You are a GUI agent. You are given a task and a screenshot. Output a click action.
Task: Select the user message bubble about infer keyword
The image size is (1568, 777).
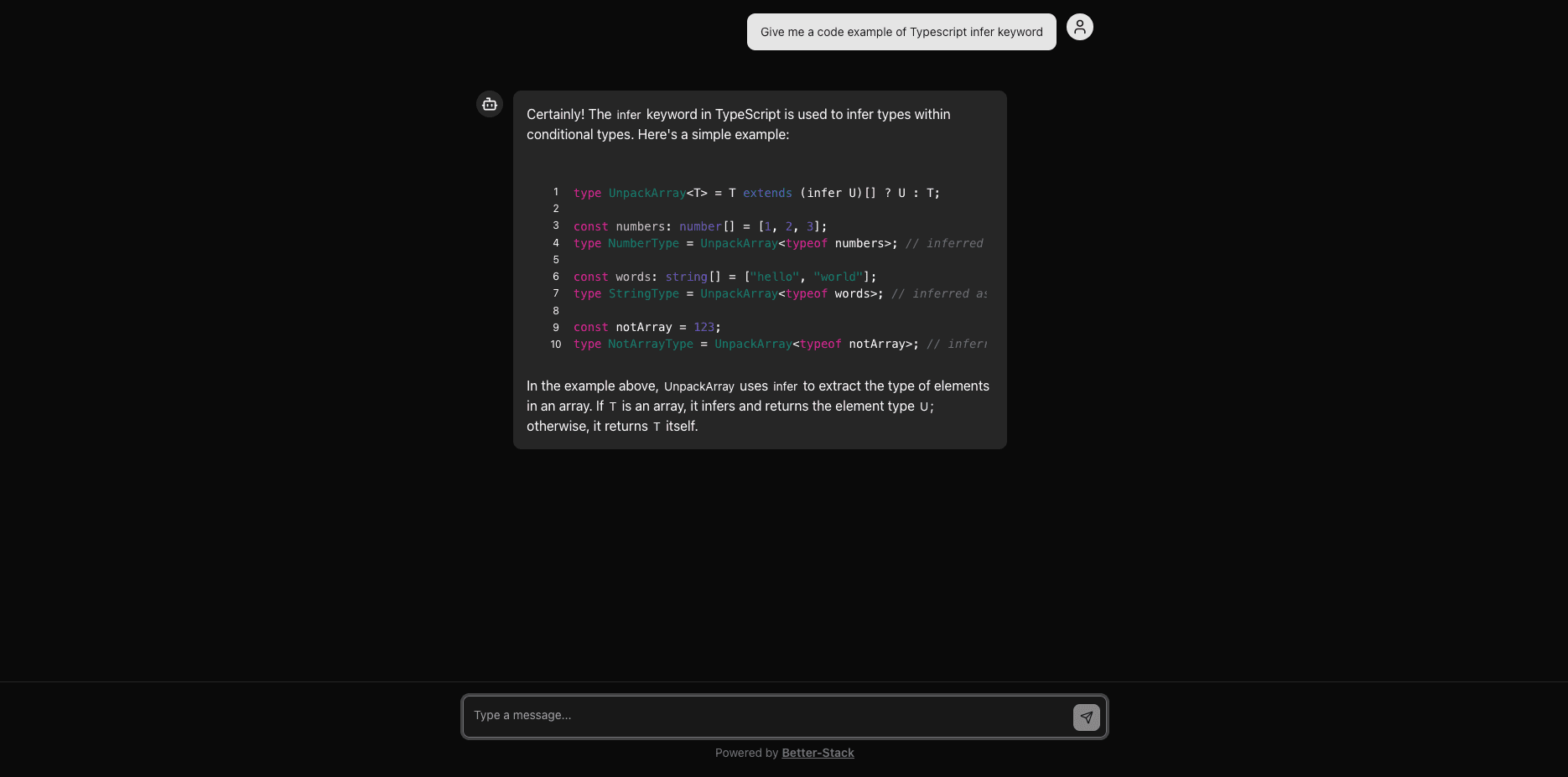point(901,32)
